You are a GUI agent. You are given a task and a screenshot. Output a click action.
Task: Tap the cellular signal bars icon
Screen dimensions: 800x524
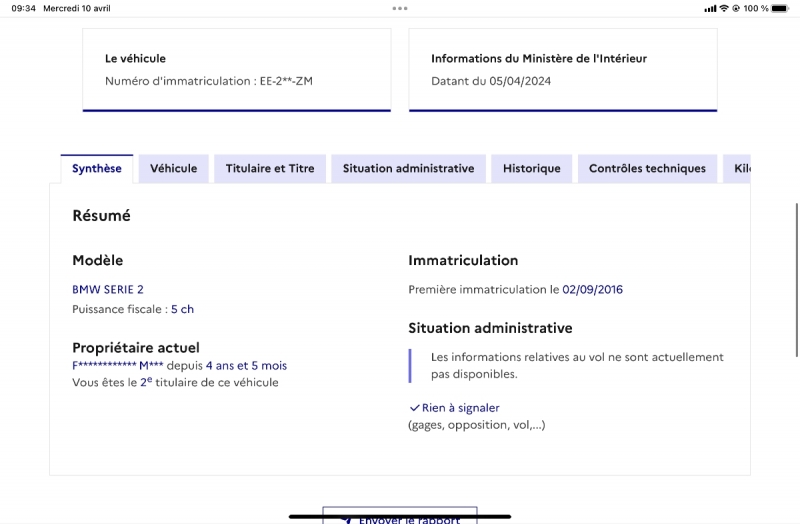pos(710,8)
